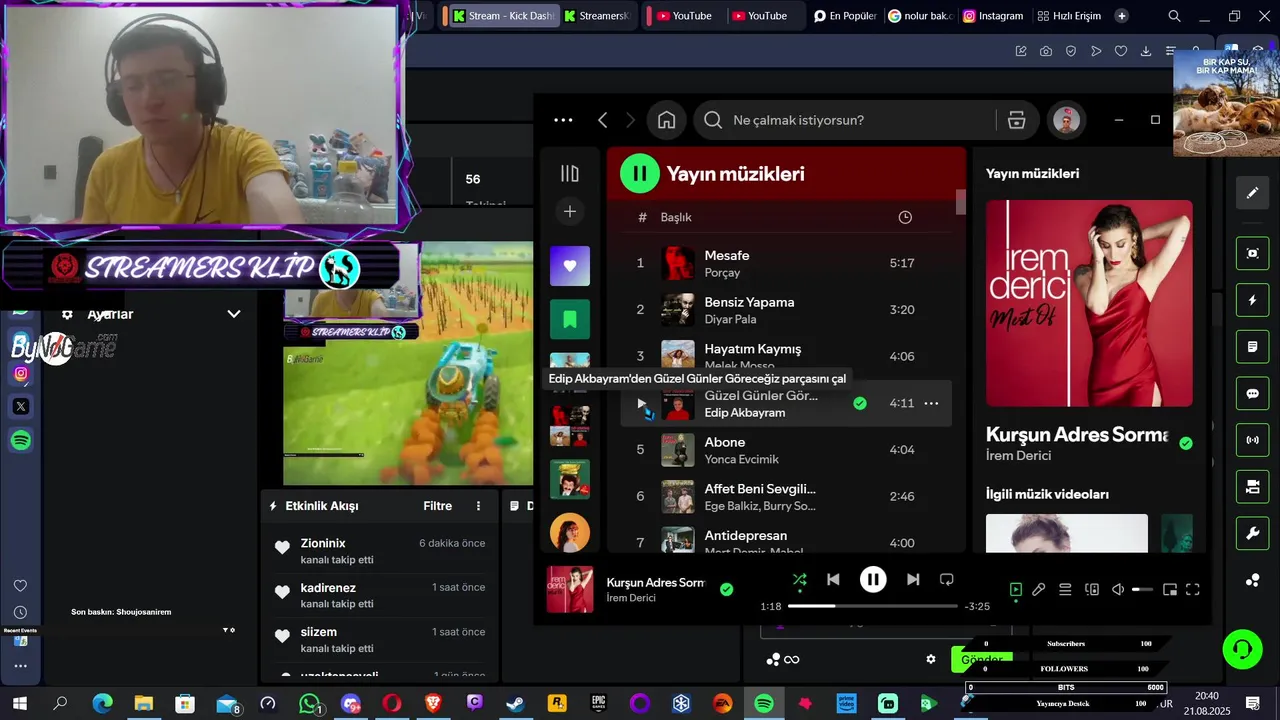This screenshot has height=720, width=1280.
Task: Open the Spotify three-dot main menu
Action: [563, 120]
